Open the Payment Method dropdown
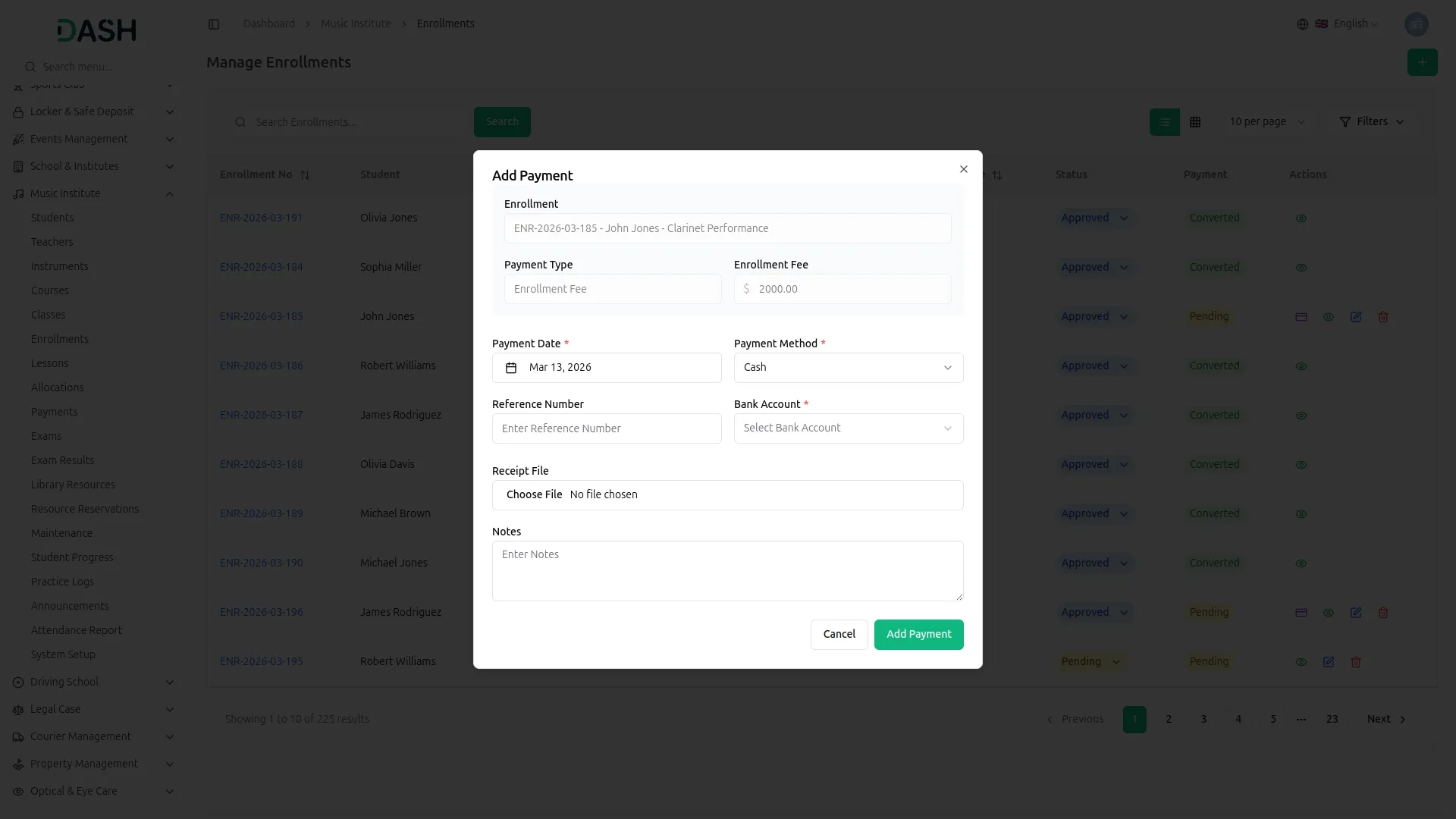Screen dimensions: 1456x819 point(848,368)
